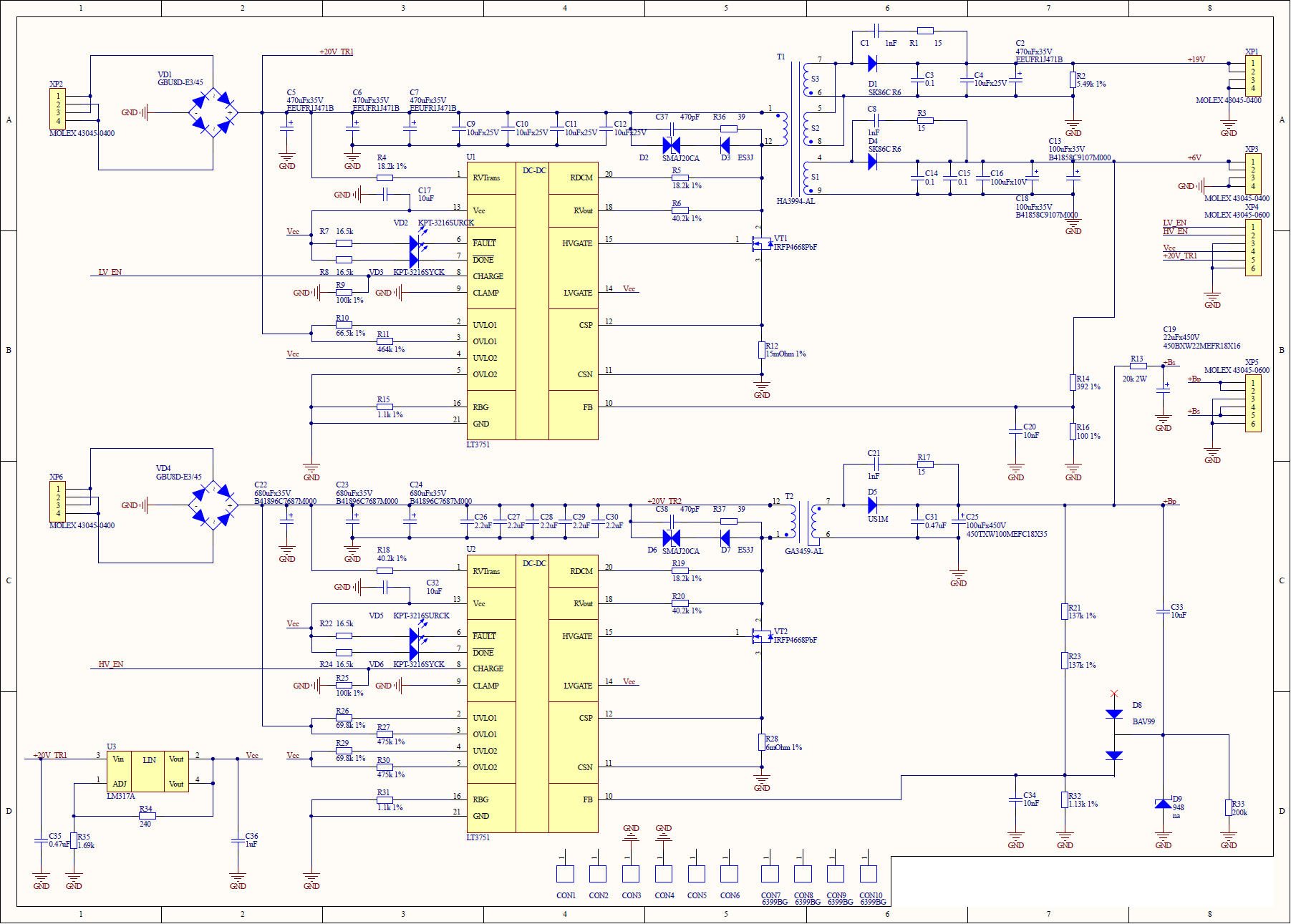Click the LV_EN net label on left

click(110, 272)
